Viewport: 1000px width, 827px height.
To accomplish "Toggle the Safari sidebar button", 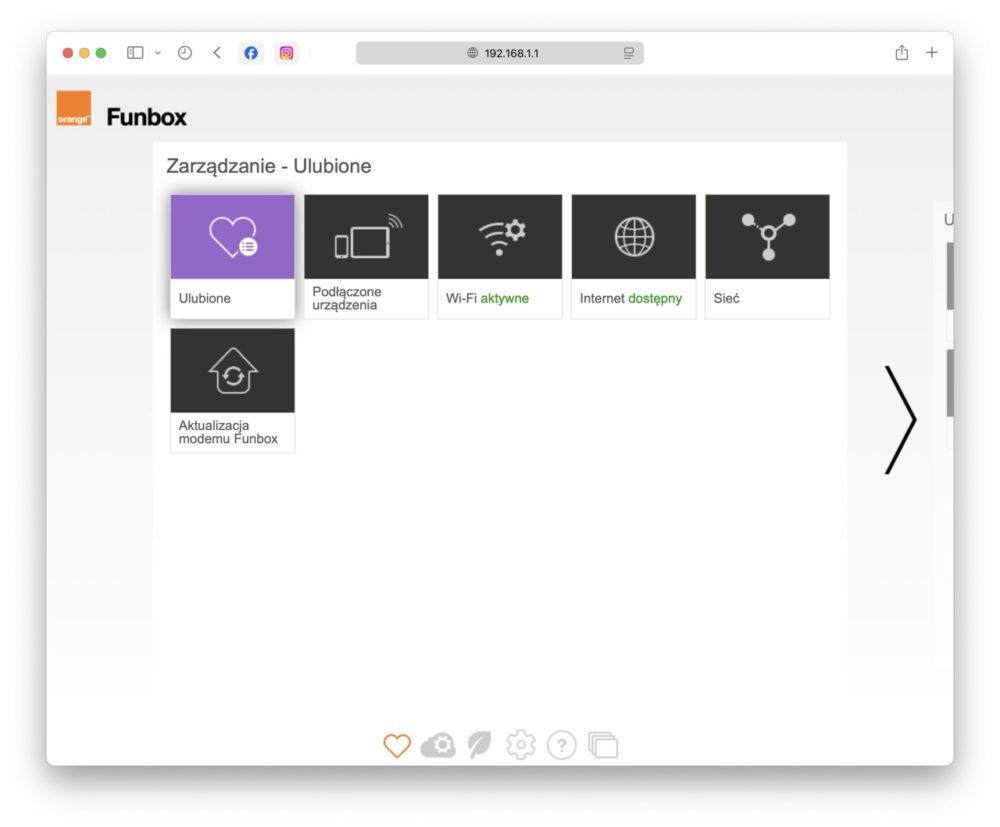I will pos(135,53).
